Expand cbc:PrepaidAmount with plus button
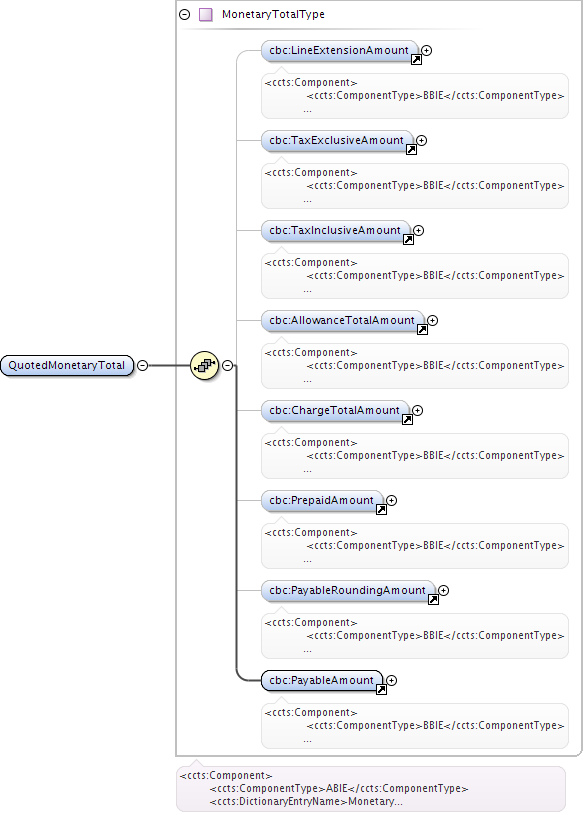Image resolution: width=584 pixels, height=815 pixels. 392,501
